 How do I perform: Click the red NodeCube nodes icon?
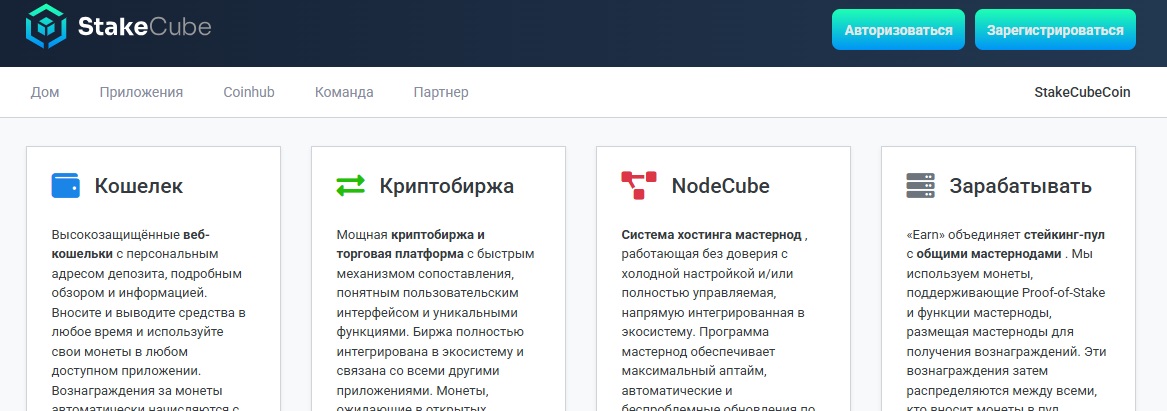pyautogui.click(x=639, y=185)
